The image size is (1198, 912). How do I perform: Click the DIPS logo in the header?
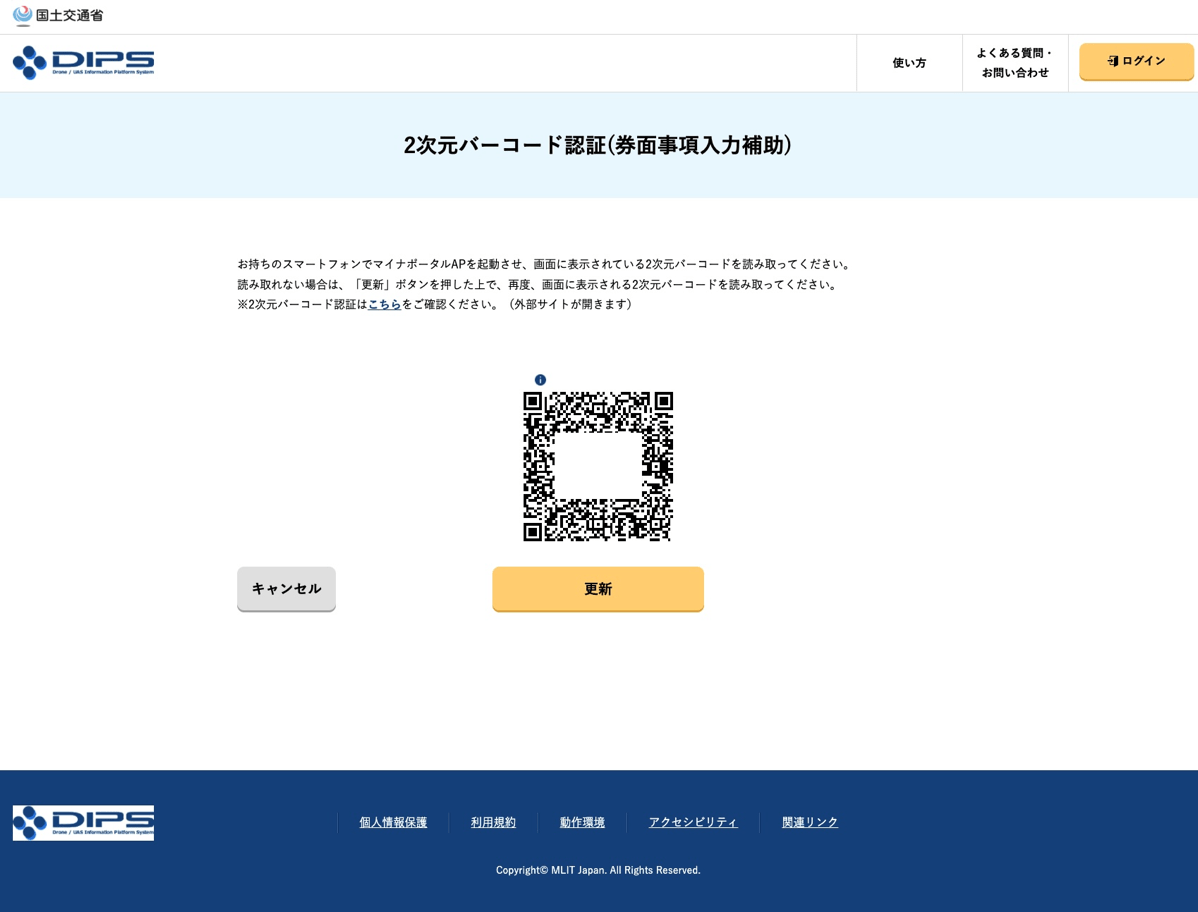pyautogui.click(x=83, y=63)
